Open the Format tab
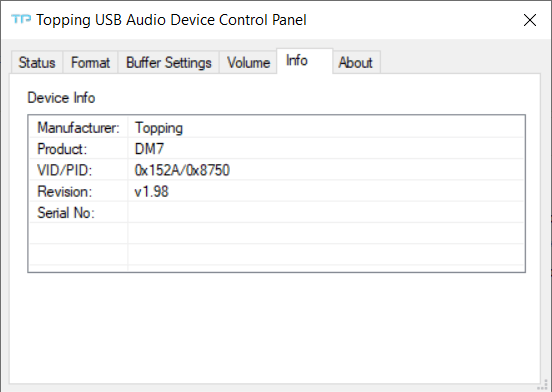552x392 pixels. [90, 63]
